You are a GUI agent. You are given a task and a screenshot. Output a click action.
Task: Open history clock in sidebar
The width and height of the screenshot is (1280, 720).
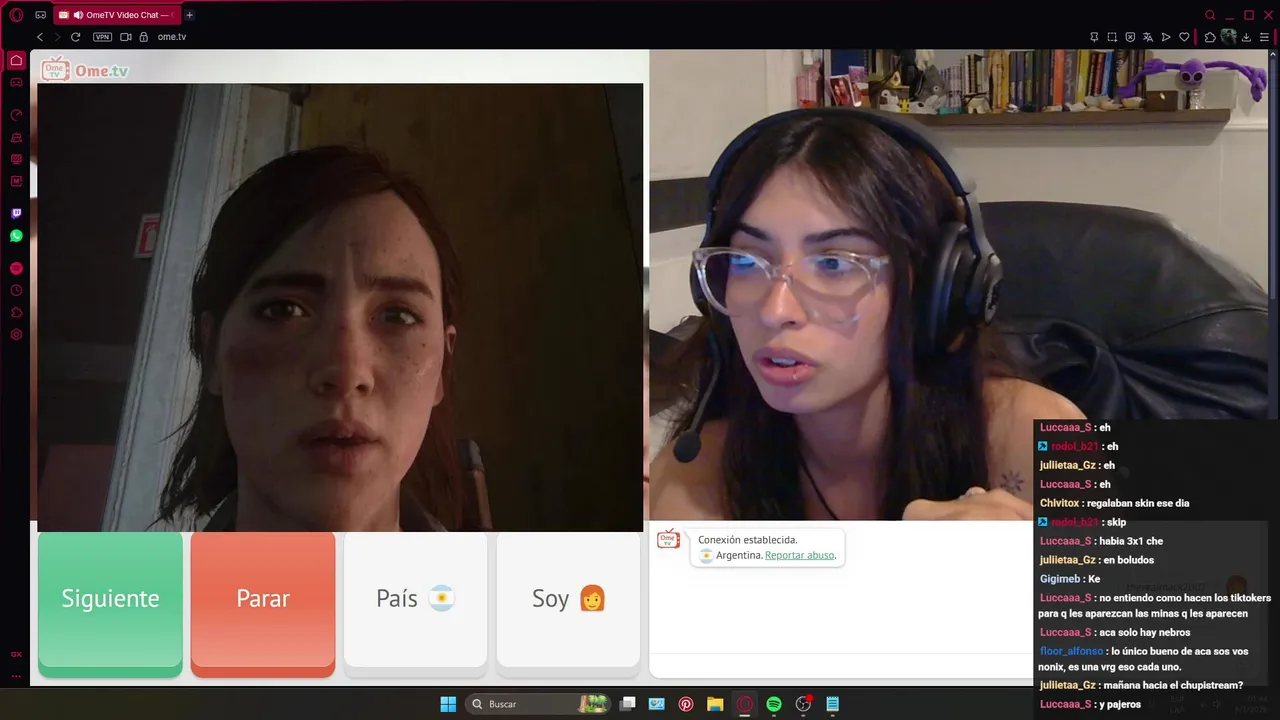16,290
